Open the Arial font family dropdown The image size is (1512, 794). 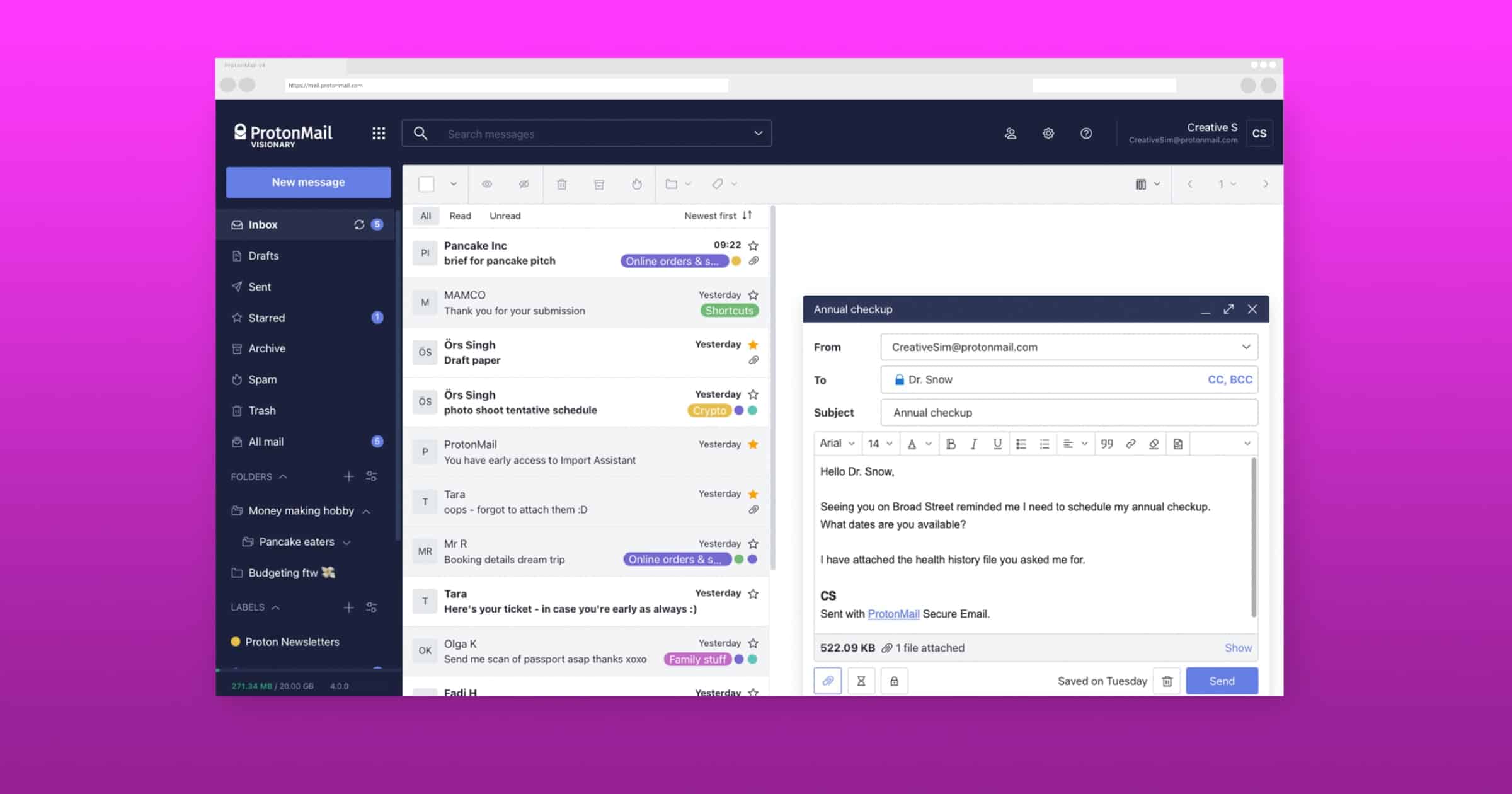(837, 443)
